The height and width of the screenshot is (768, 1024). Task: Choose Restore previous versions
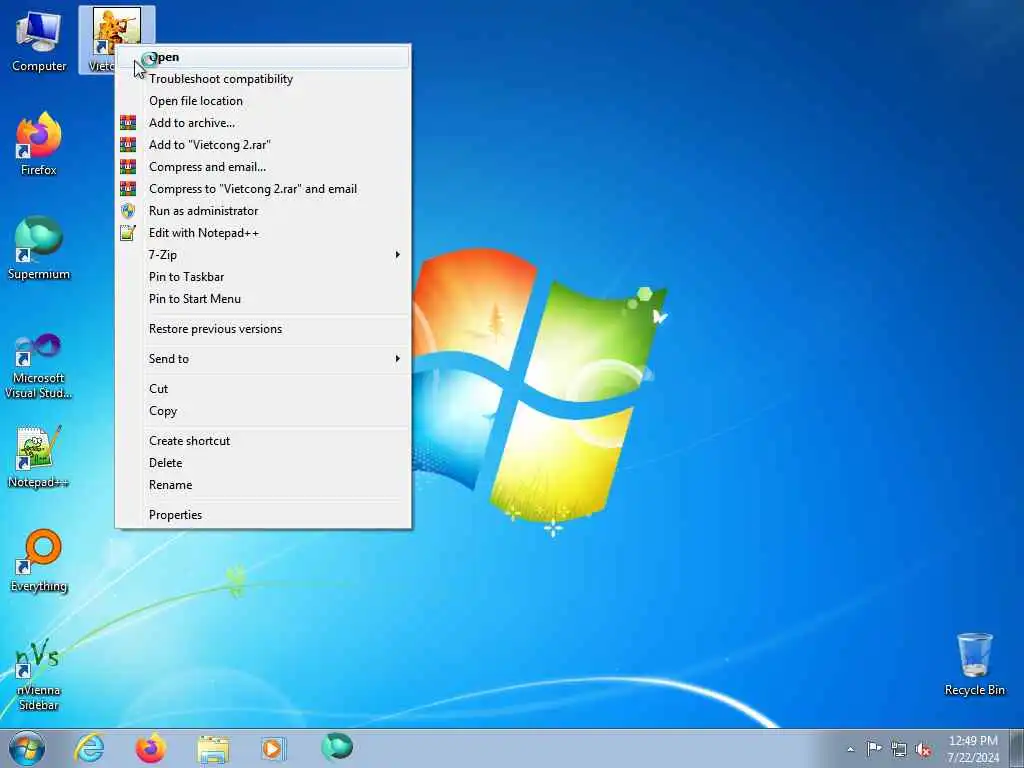264,328
